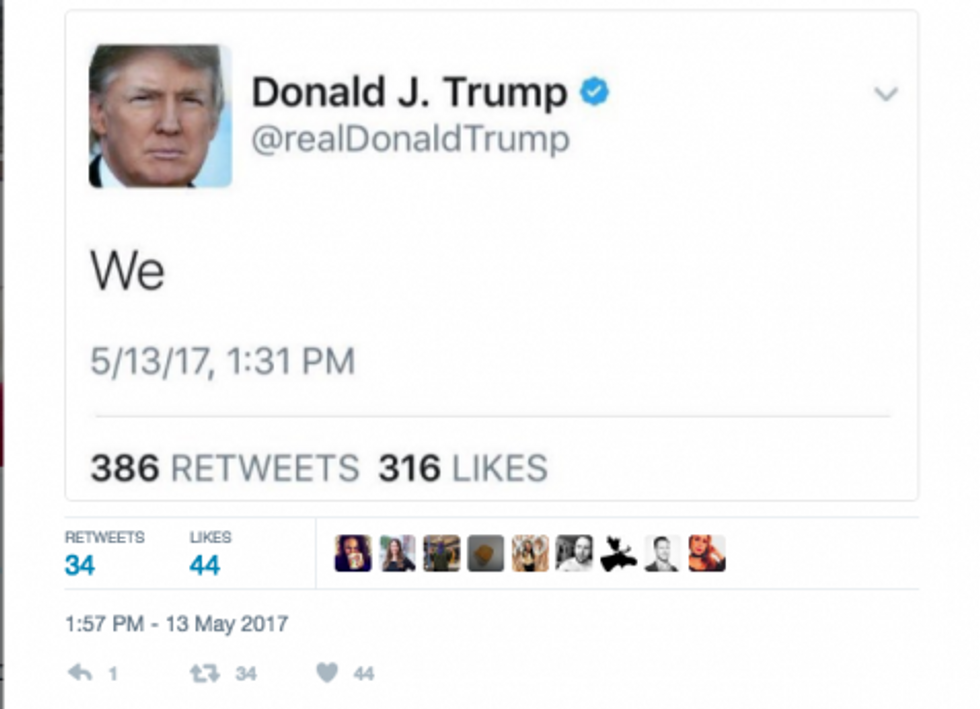Click the gray square liker avatar
Viewport: 980px width, 709px height.
(x=486, y=553)
